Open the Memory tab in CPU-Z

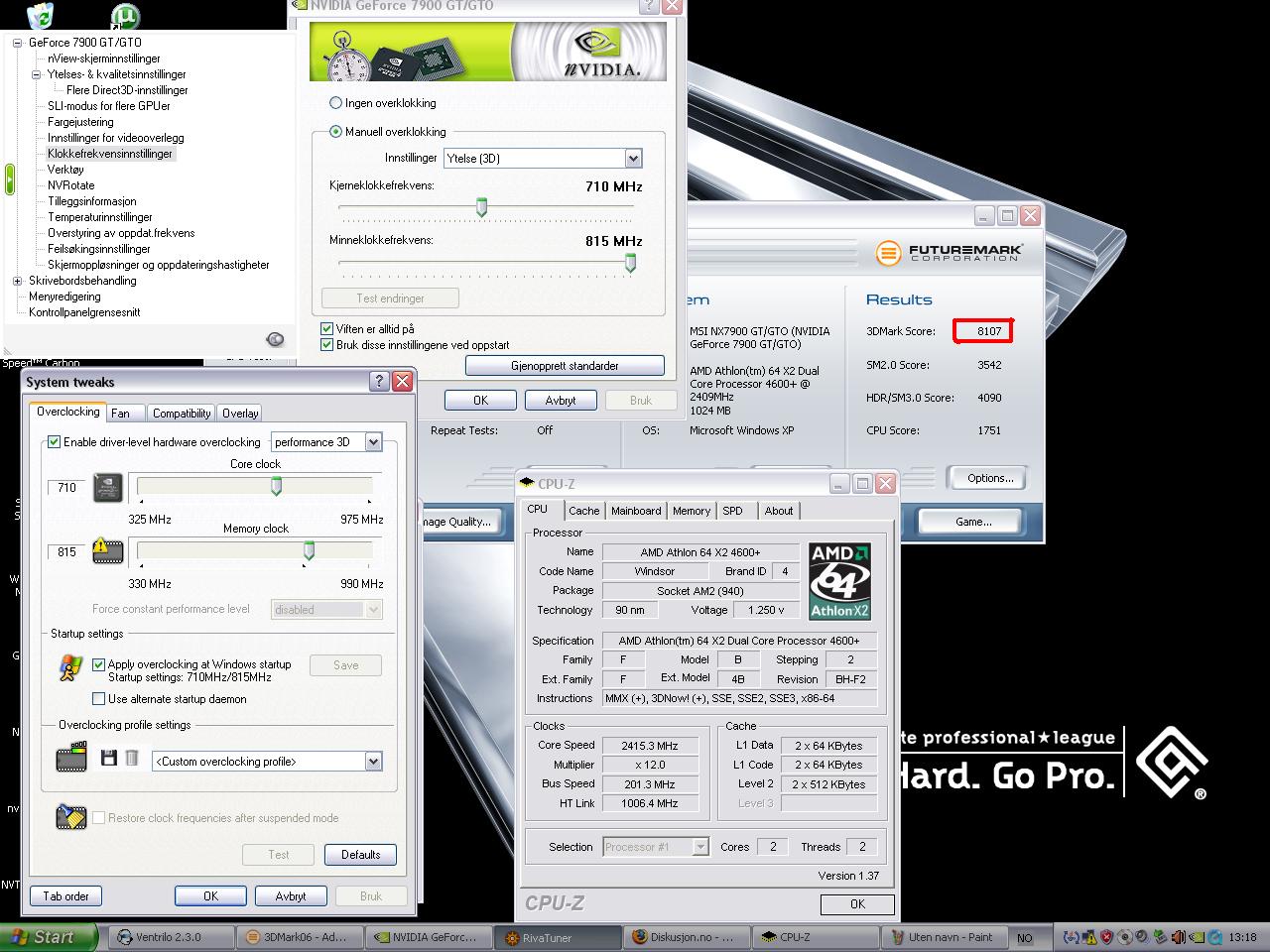click(x=692, y=511)
